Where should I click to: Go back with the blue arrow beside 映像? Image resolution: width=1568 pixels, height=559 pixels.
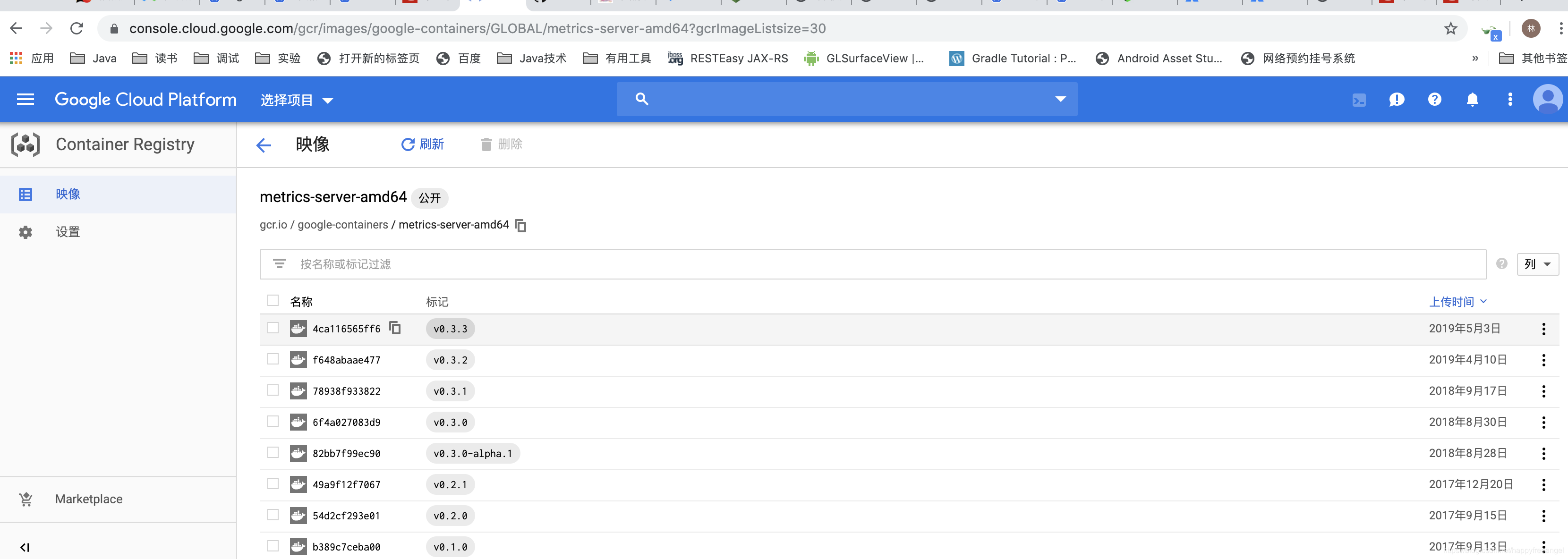[264, 145]
